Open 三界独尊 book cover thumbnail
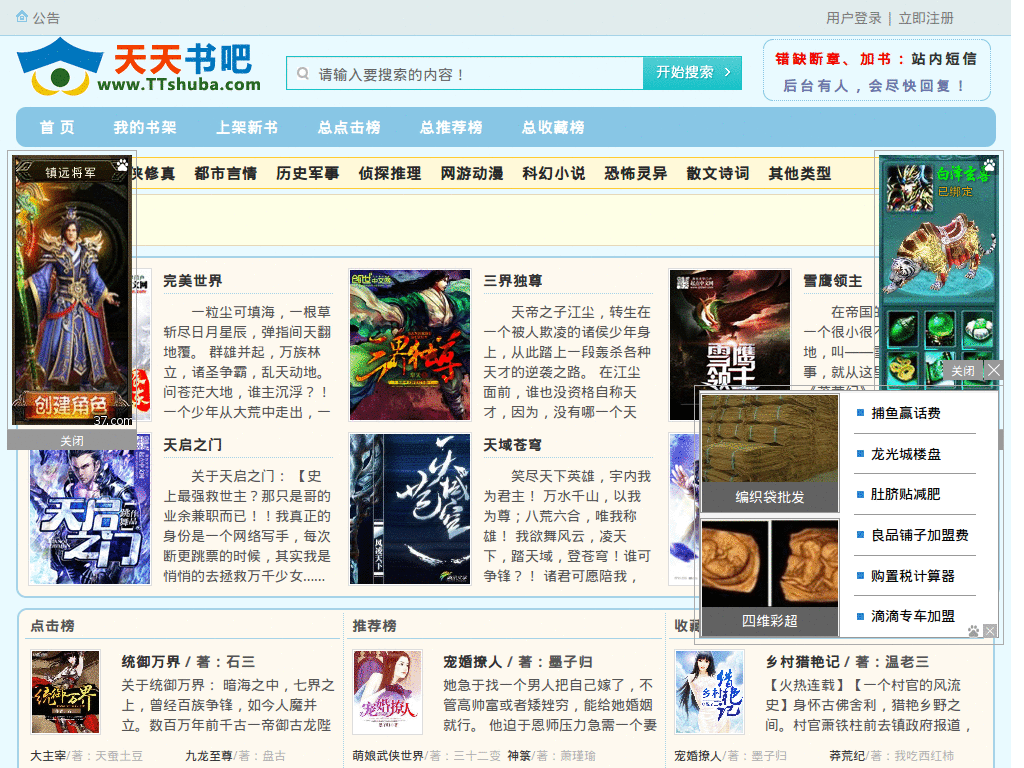The image size is (1024, 768). coord(409,345)
